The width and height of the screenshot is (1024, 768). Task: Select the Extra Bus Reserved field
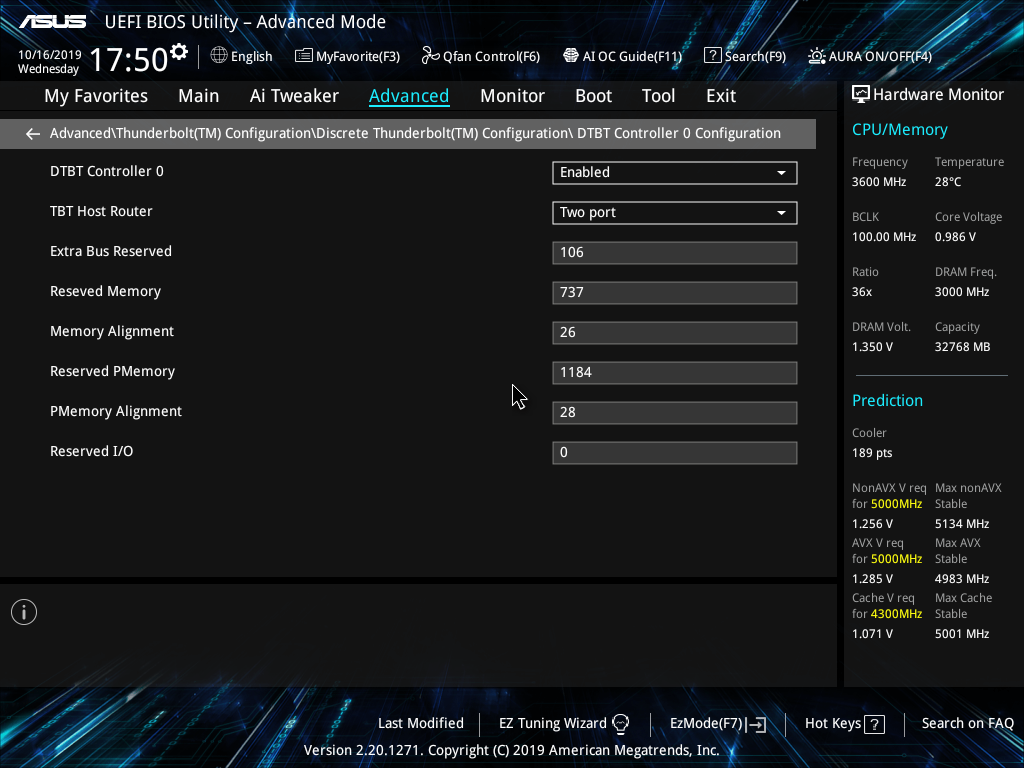point(675,253)
